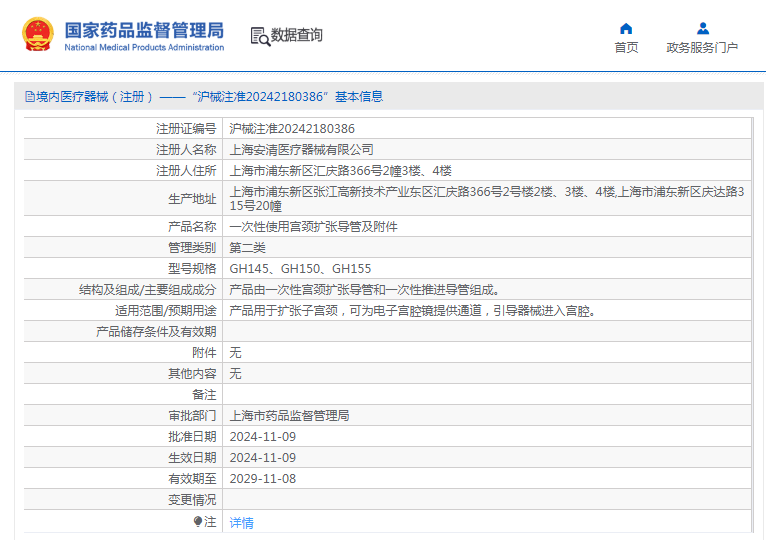This screenshot has width=766, height=540.
Task: Click the national emblem logo
Action: point(38,34)
